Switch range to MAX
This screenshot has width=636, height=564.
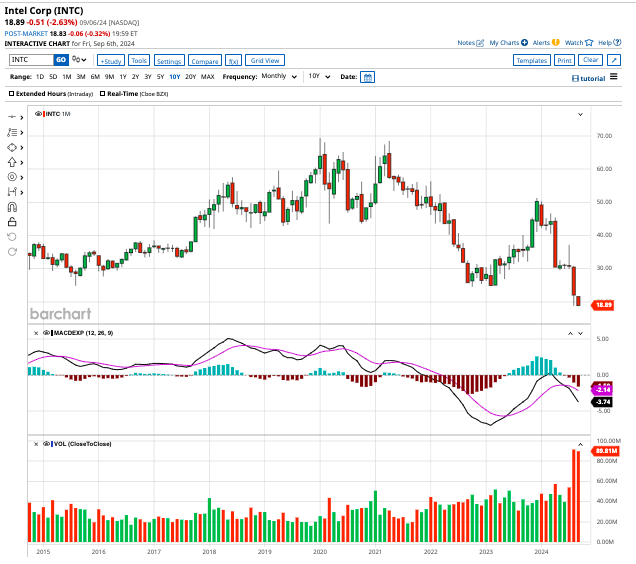point(207,77)
